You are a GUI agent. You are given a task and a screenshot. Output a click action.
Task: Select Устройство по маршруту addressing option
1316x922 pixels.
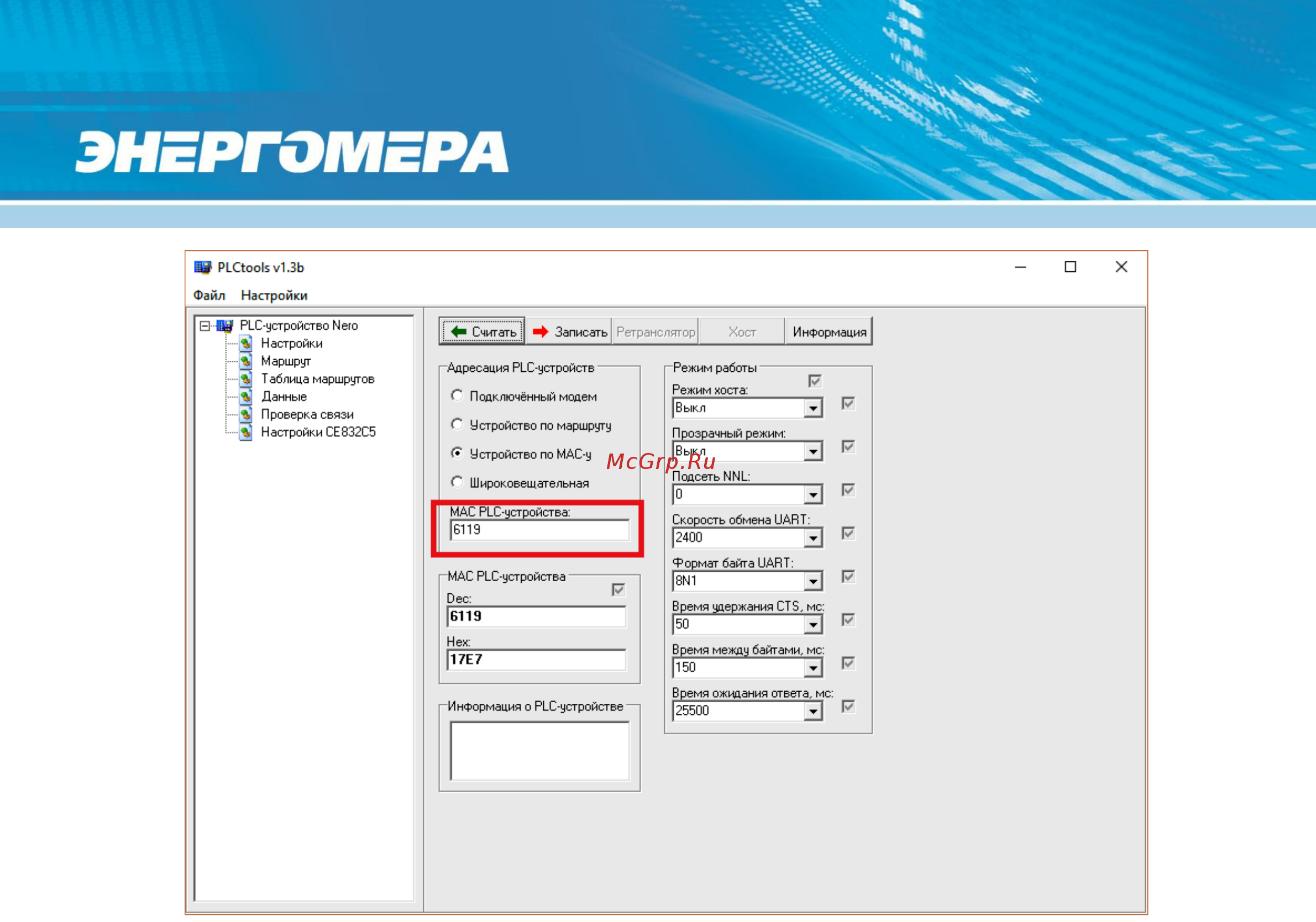click(x=457, y=424)
